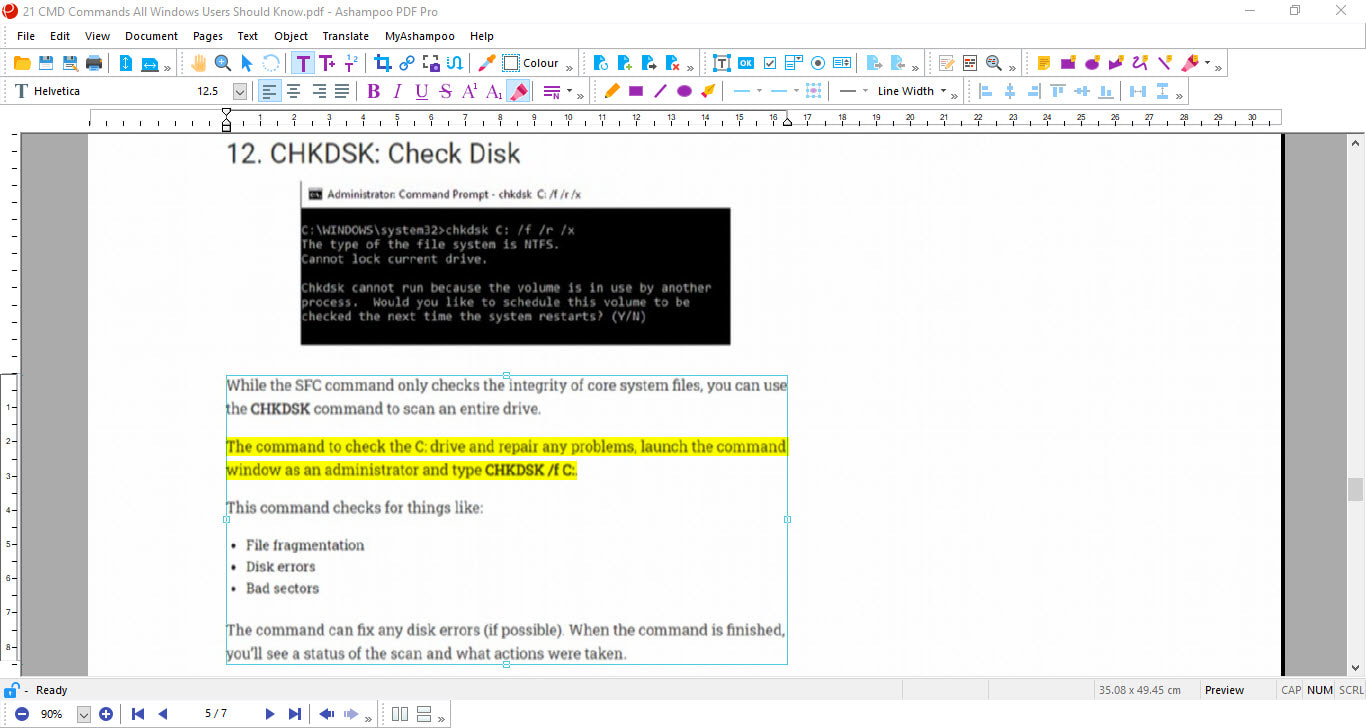Image resolution: width=1366 pixels, height=728 pixels.
Task: Open the File menu
Action: (26, 36)
